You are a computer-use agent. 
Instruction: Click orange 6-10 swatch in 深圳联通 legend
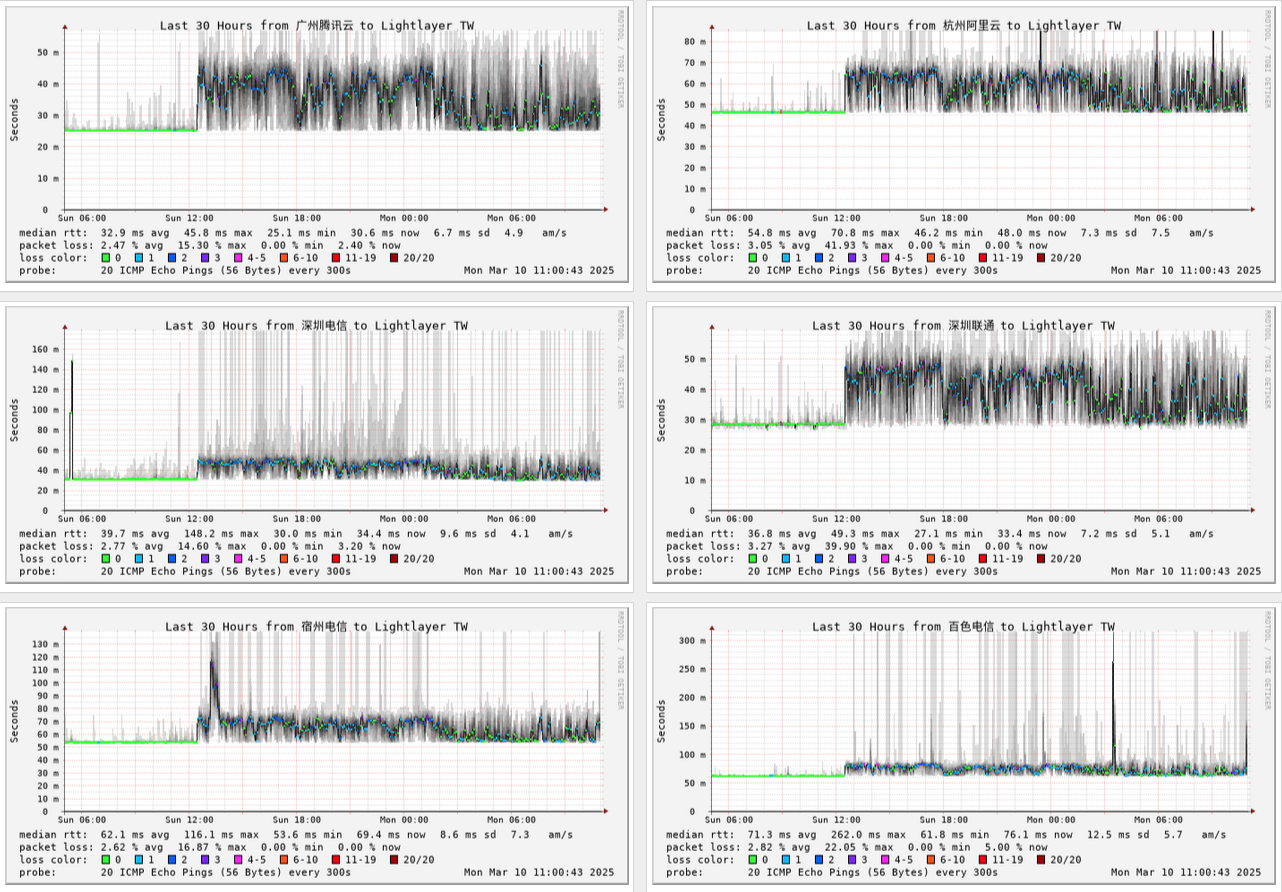[x=931, y=559]
